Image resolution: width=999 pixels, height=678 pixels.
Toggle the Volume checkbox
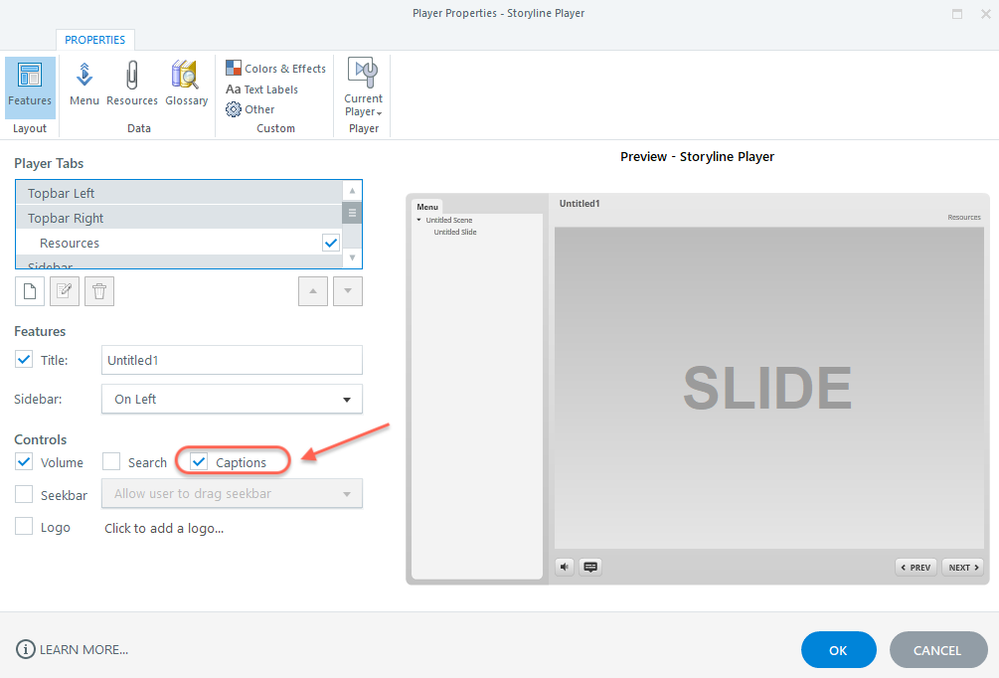[x=24, y=462]
